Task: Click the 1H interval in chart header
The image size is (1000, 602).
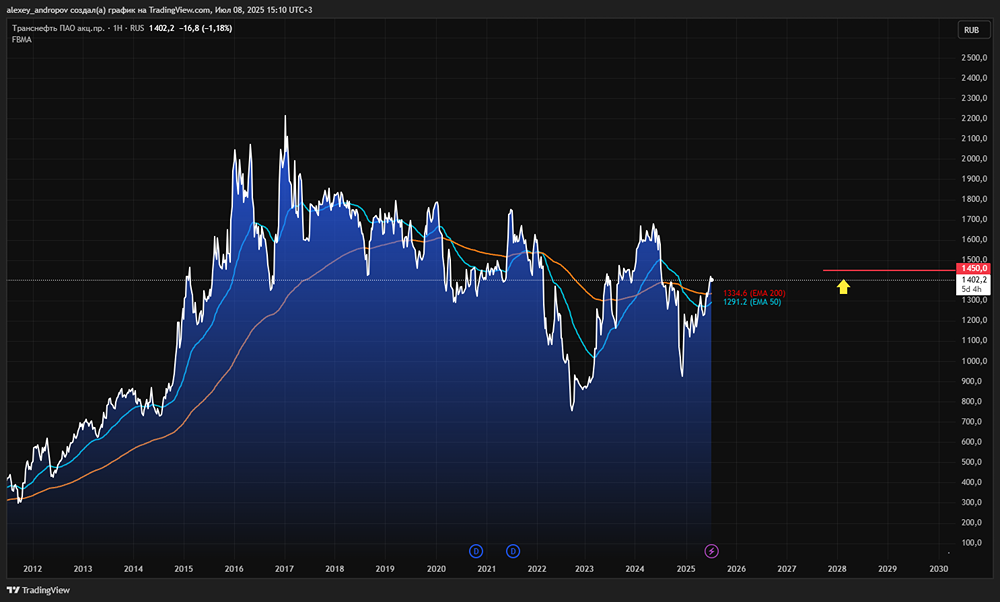Action: coord(117,28)
